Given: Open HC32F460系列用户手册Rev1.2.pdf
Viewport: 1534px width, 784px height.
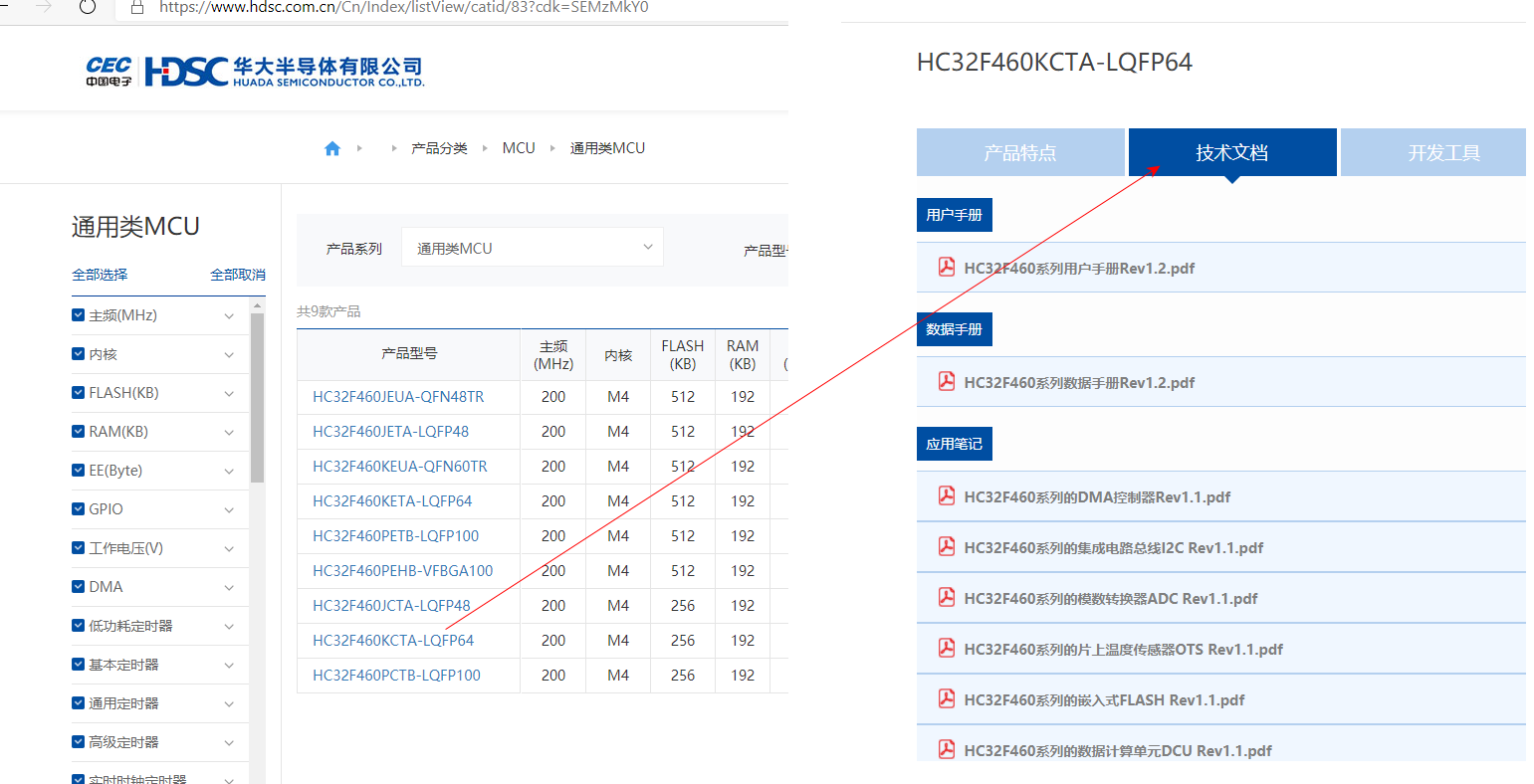Looking at the screenshot, I should point(1079,269).
